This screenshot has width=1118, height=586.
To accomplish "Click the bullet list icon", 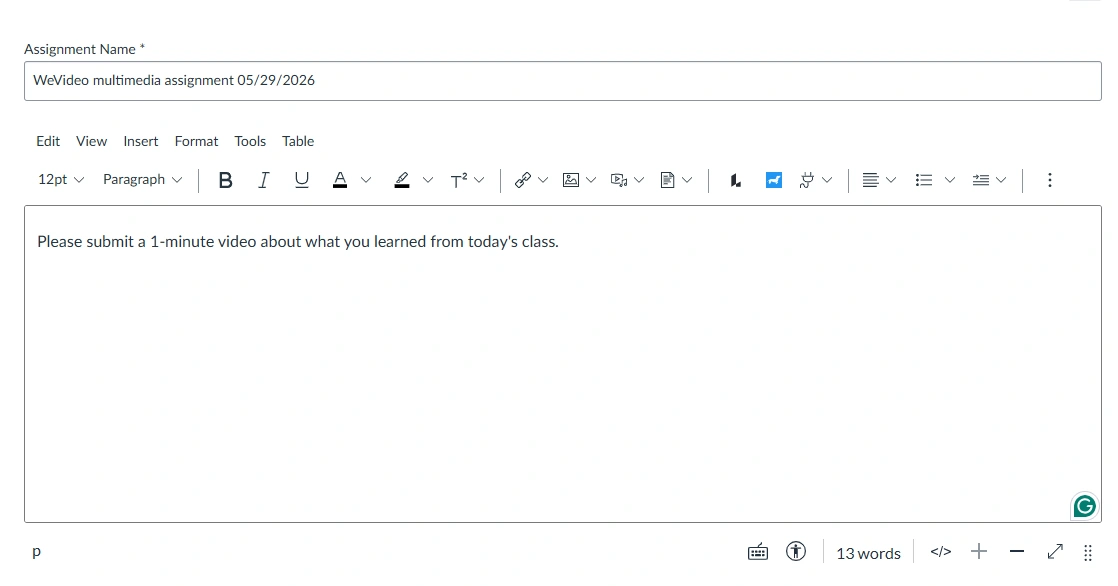I will pos(924,180).
